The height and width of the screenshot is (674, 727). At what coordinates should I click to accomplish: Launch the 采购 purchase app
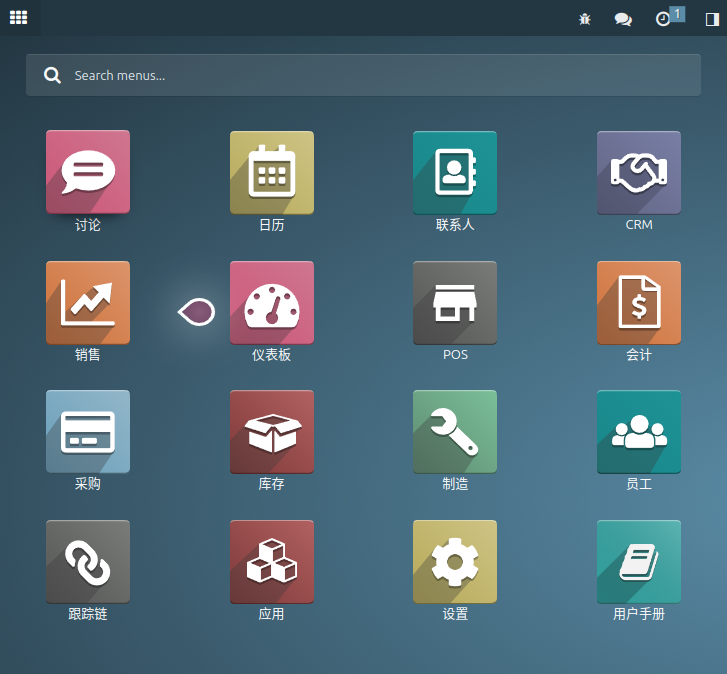[x=88, y=431]
